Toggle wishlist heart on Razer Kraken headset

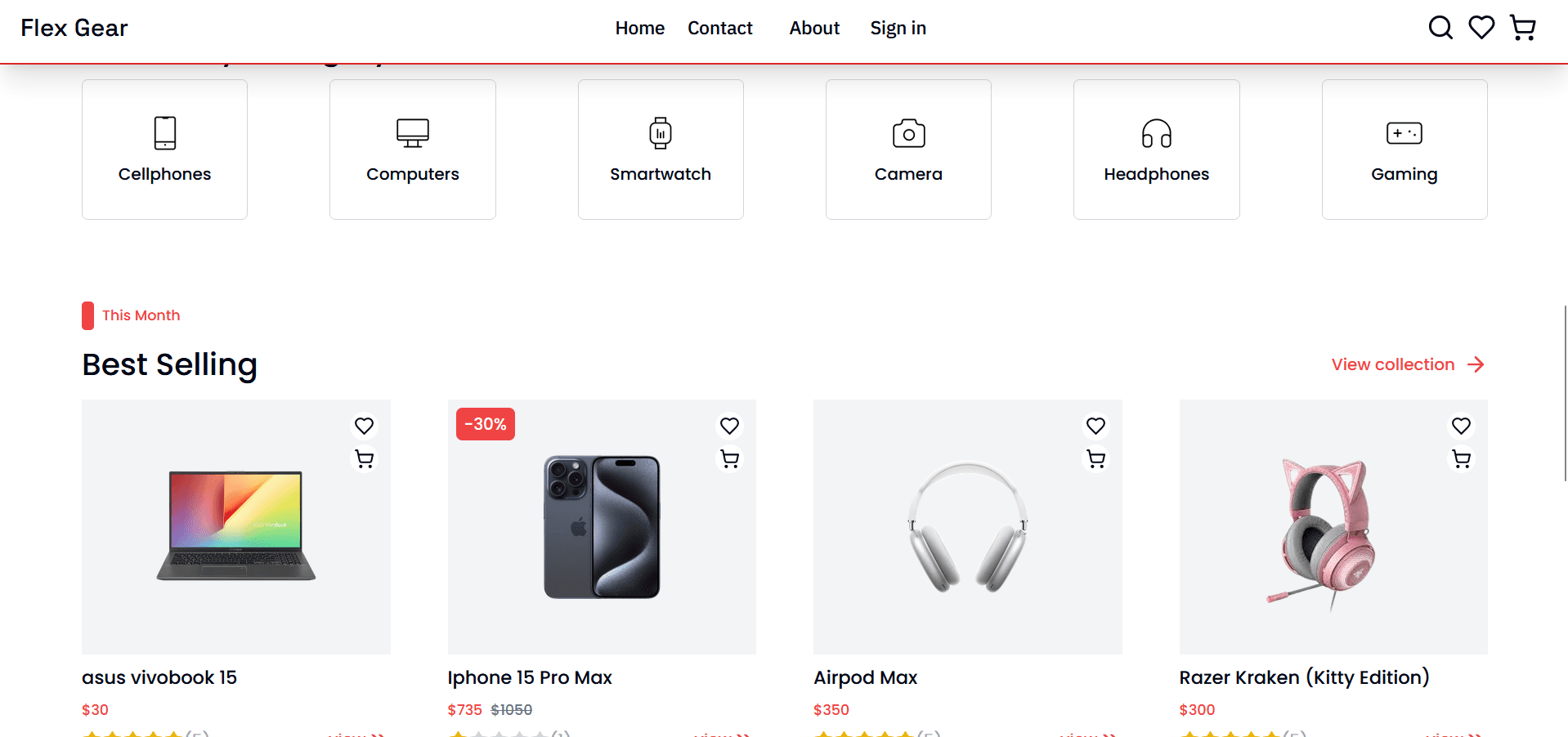coord(1461,426)
